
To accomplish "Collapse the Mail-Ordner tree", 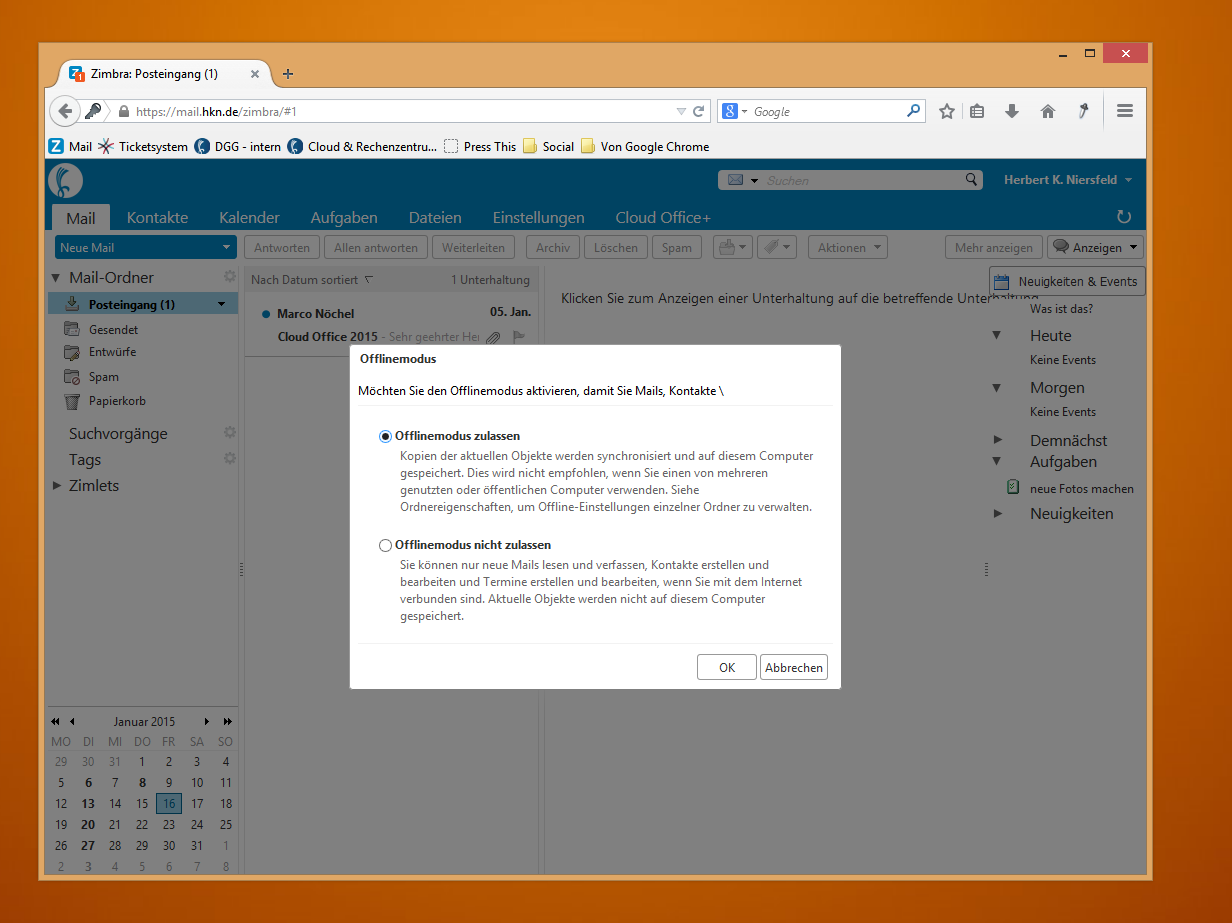I will [56, 277].
